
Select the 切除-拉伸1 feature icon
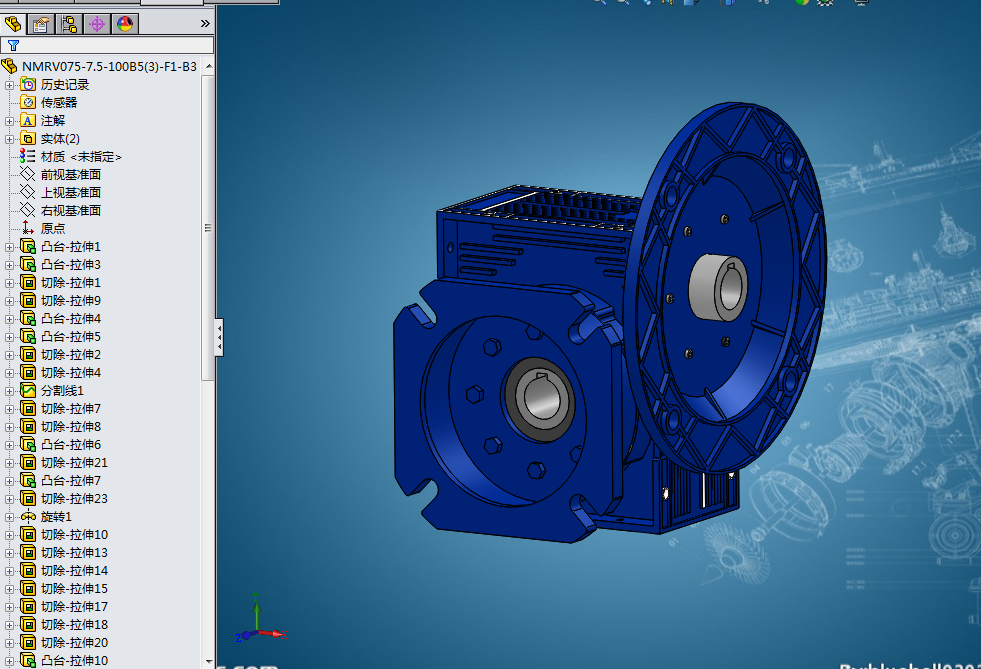28,282
